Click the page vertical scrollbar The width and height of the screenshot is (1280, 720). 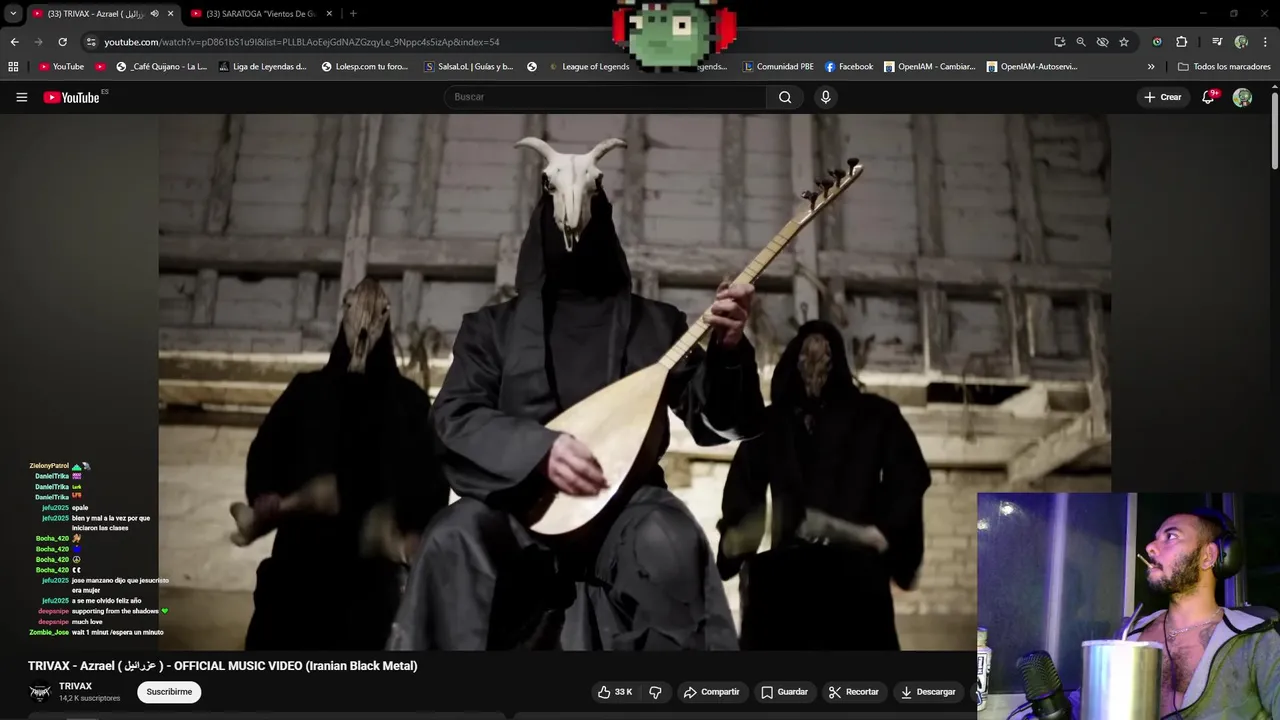[x=1275, y=130]
